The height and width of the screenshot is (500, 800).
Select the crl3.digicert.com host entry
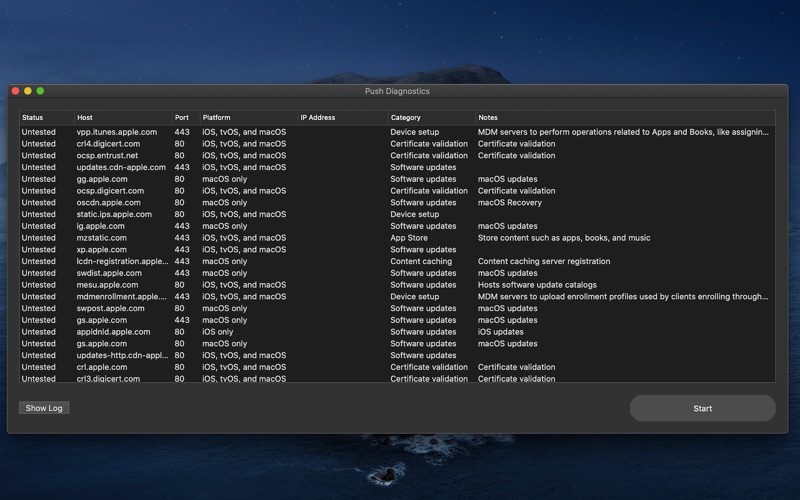click(108, 379)
